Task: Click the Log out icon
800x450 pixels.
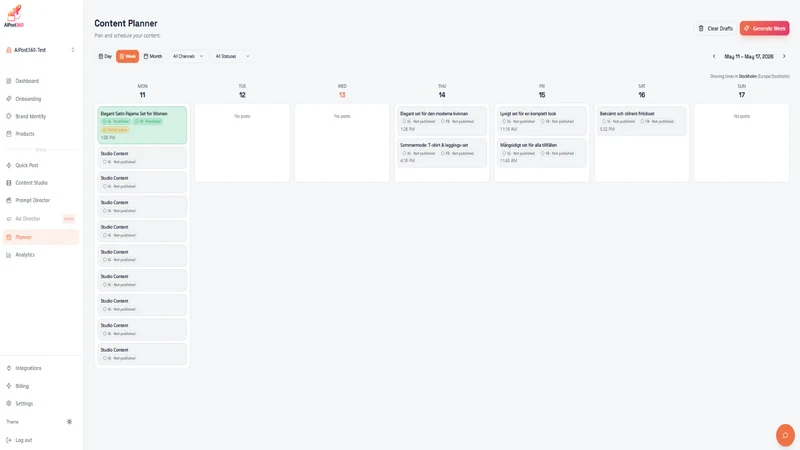Action: tap(9, 440)
